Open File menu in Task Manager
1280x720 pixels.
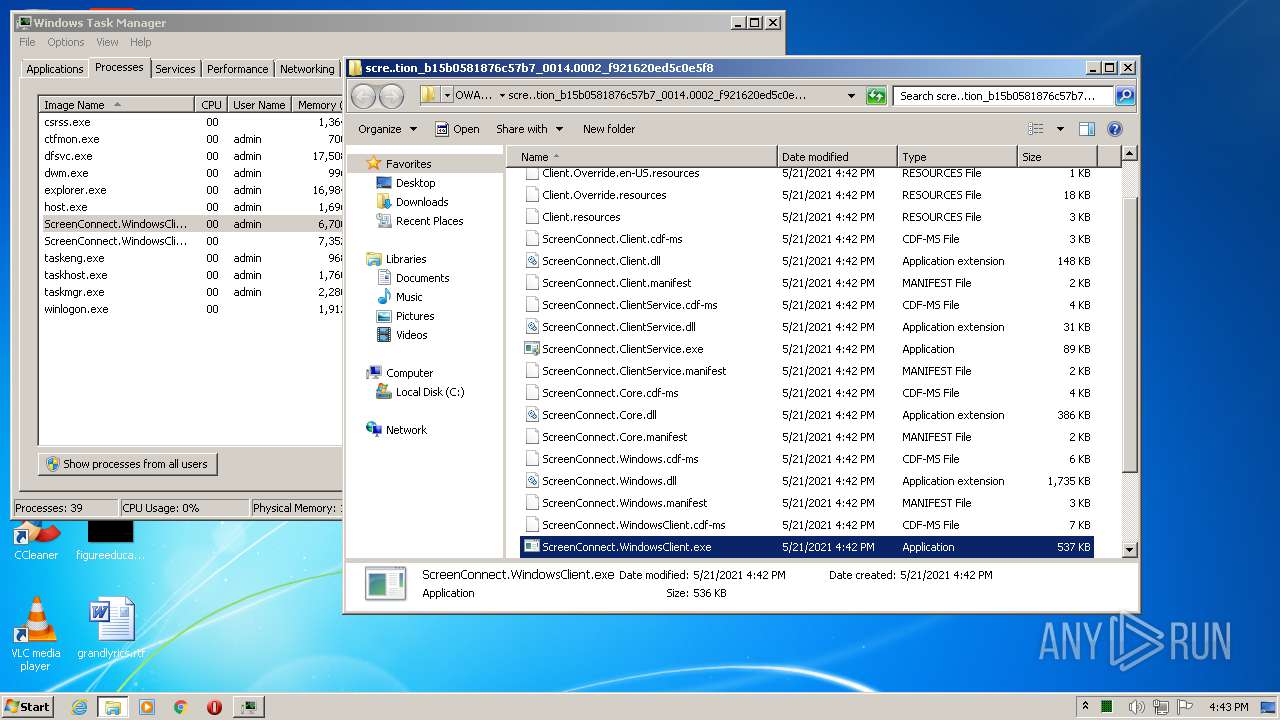[27, 42]
